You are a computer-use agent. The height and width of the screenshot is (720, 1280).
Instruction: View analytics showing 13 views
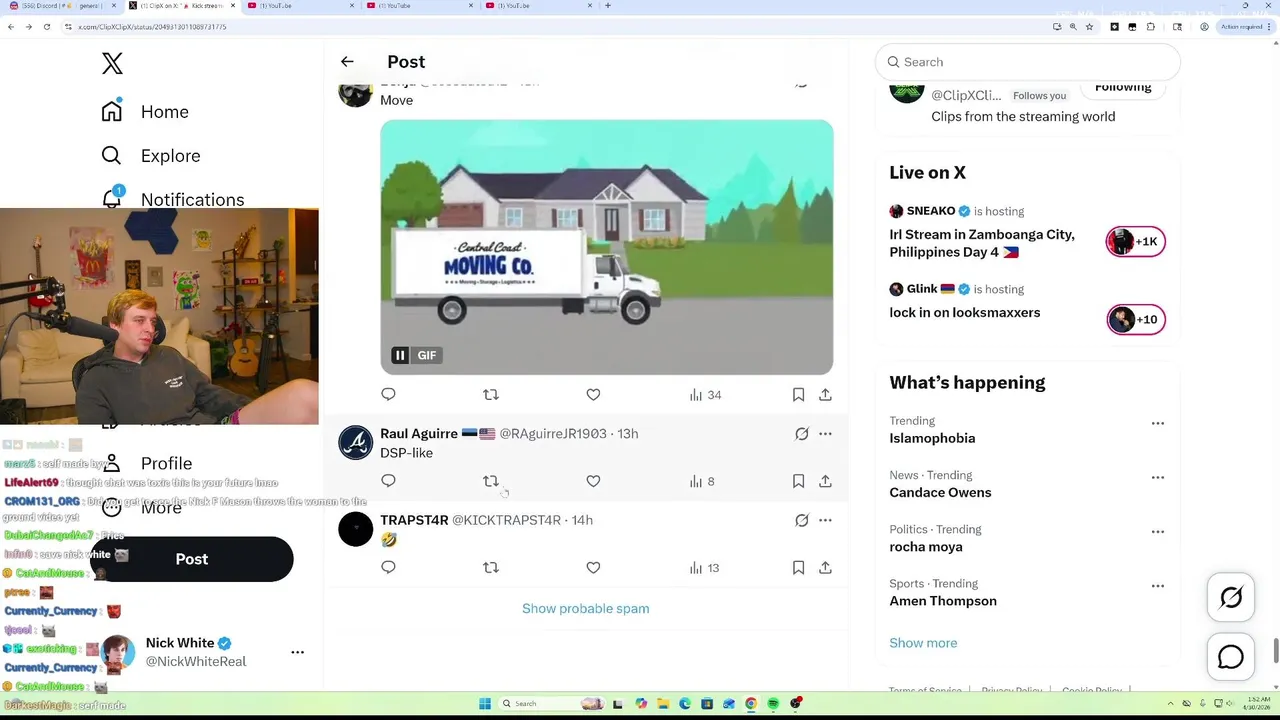tap(705, 568)
